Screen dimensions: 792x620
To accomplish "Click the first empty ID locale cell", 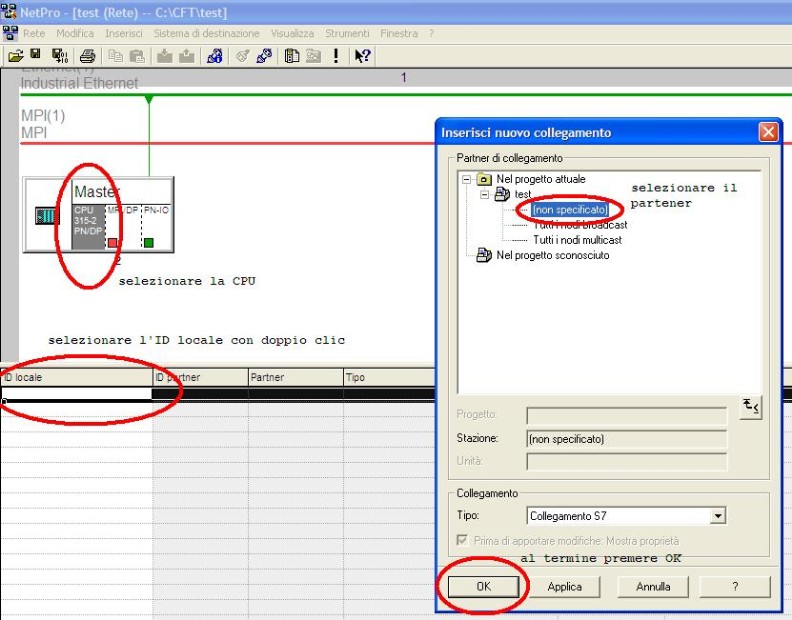I will pos(76,394).
